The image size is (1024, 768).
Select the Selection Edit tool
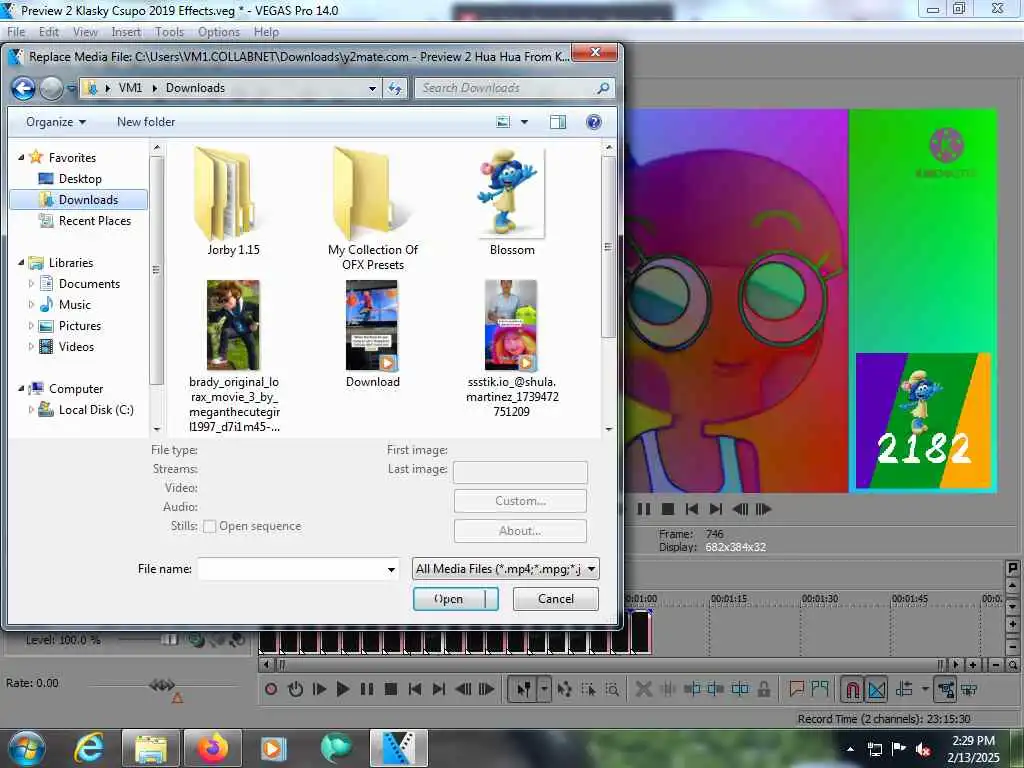pos(588,689)
